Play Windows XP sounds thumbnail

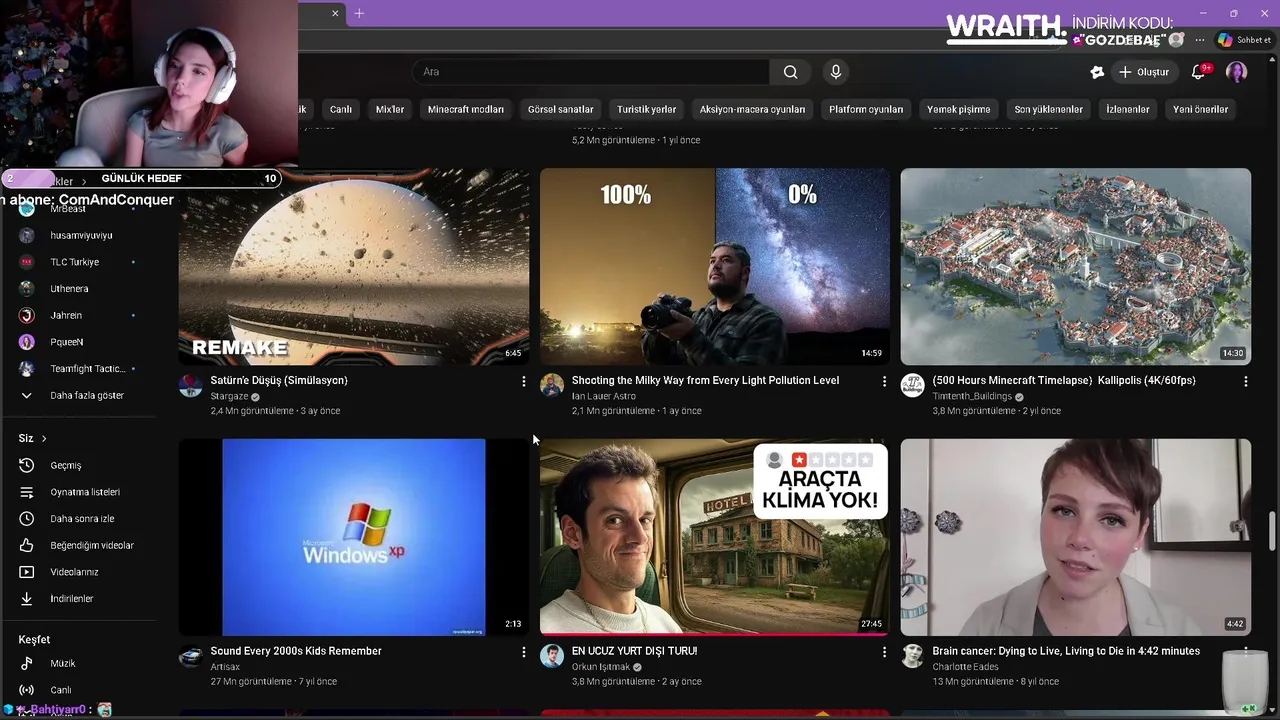click(x=354, y=537)
